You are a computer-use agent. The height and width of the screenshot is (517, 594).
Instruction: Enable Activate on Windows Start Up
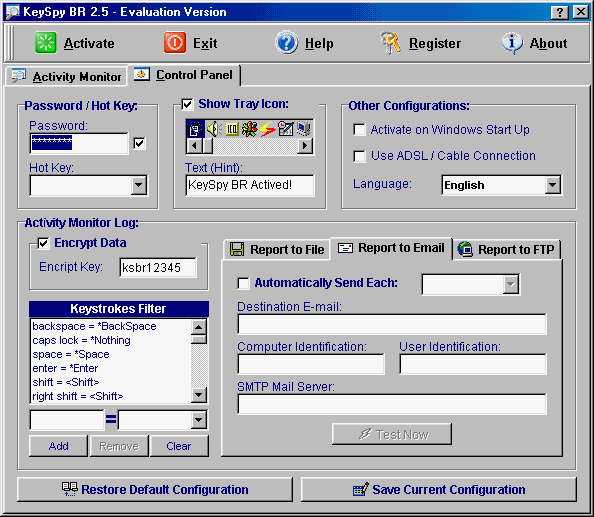[x=359, y=129]
